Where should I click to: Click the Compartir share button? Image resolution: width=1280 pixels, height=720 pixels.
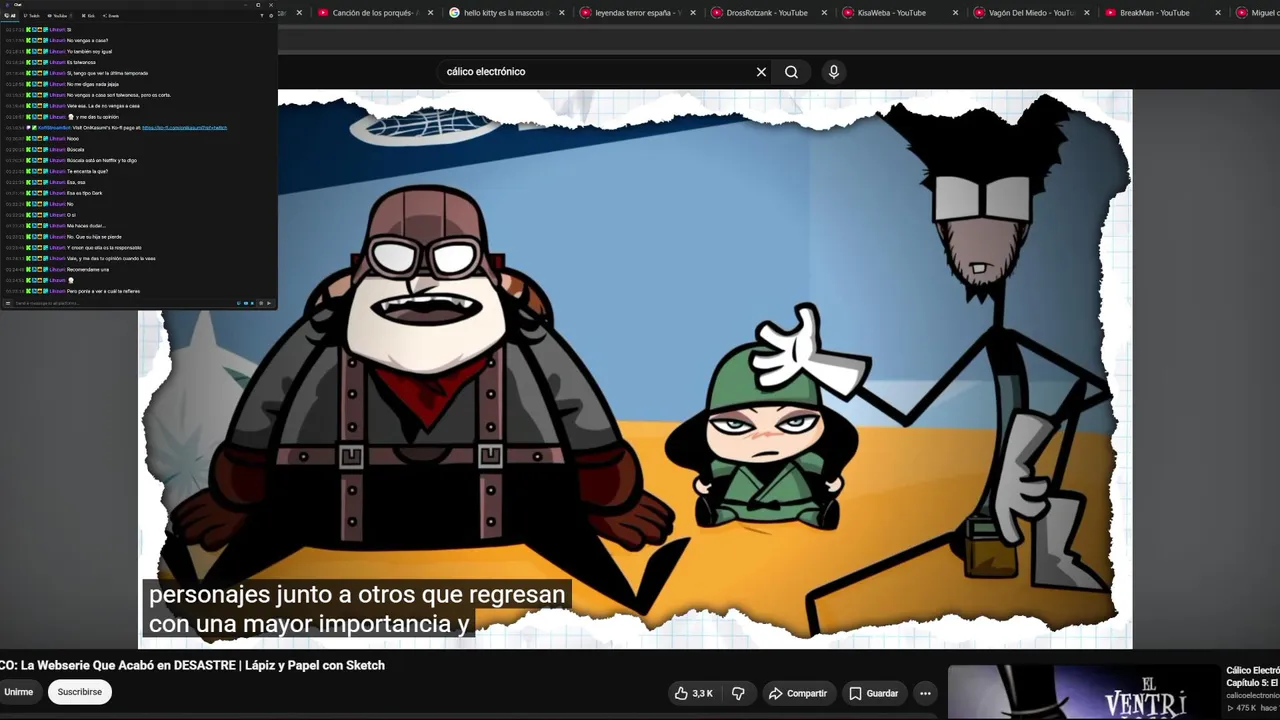[x=797, y=693]
